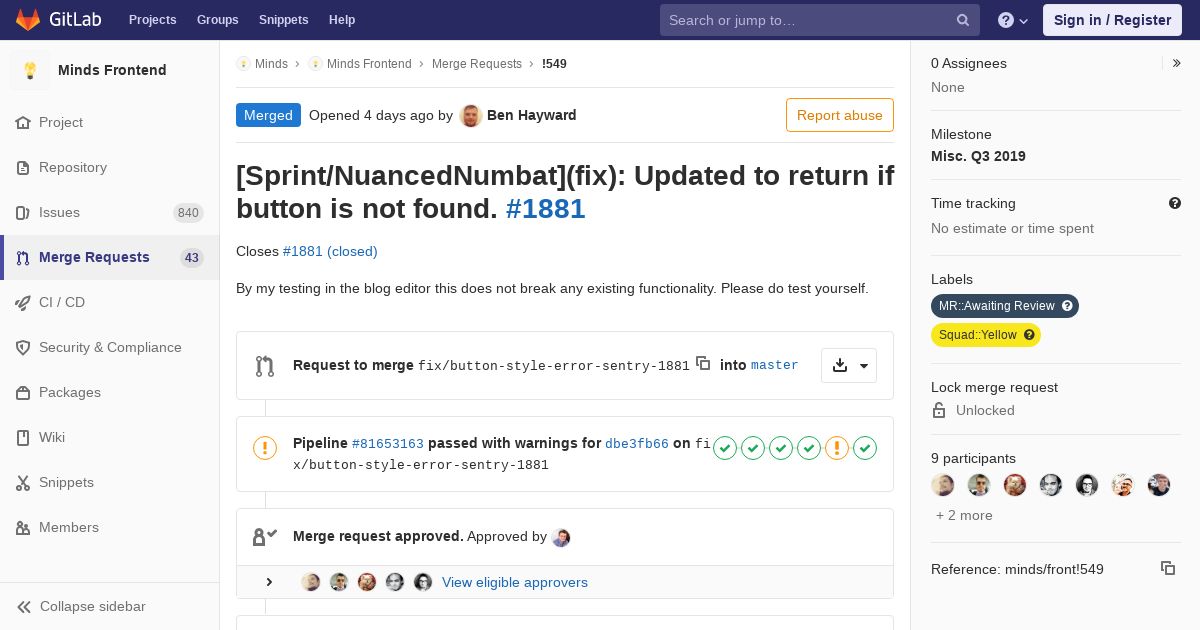Image resolution: width=1200 pixels, height=630 pixels.
Task: Click the warning-stage pipeline job icon
Action: pos(837,448)
